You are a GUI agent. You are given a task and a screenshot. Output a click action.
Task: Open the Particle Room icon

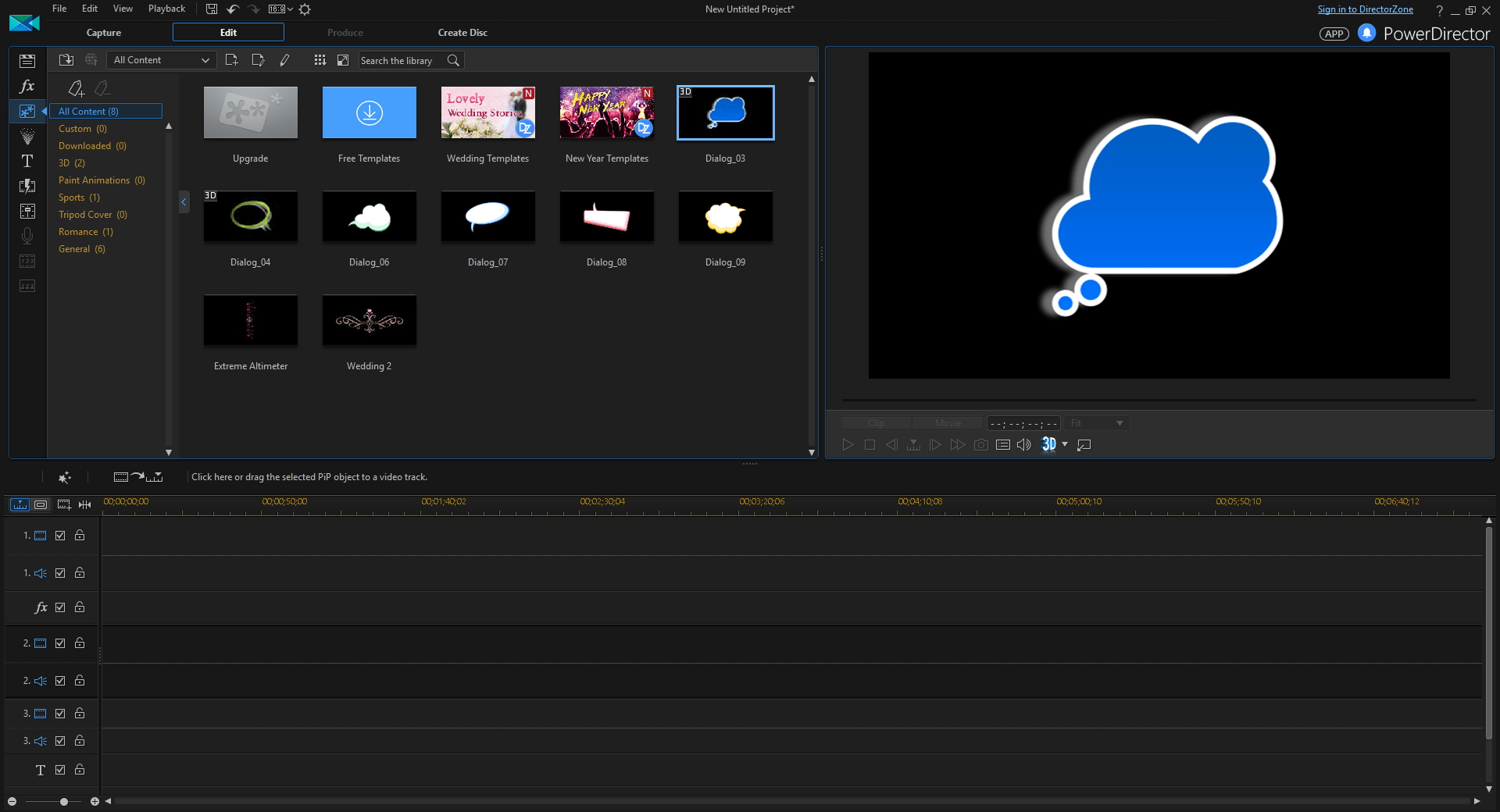(27, 137)
